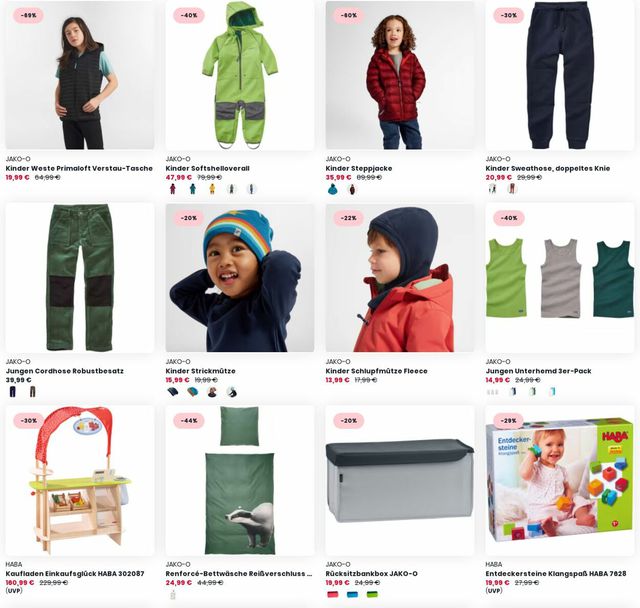Click the three undershirts product image
Viewport: 640px width, 608px height.
tap(560, 278)
